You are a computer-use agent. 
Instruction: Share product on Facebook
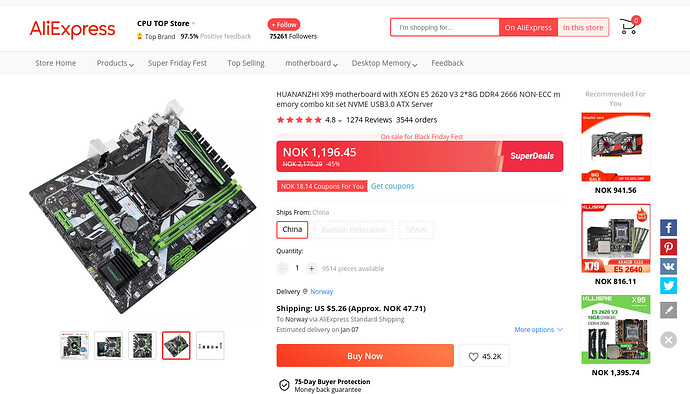click(668, 228)
